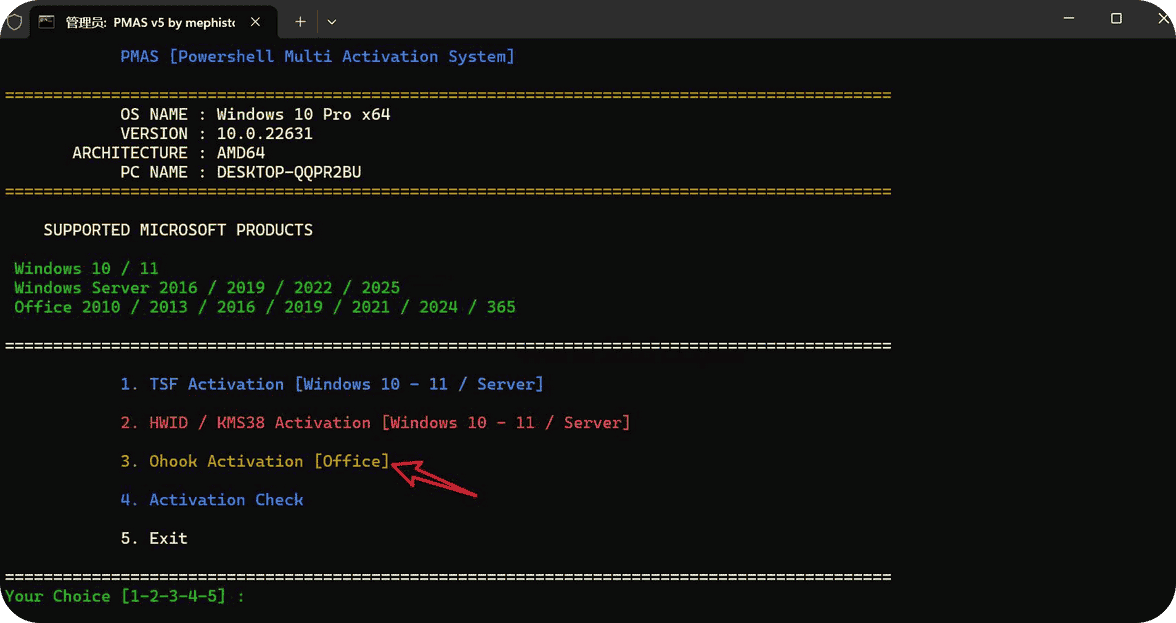Click the PC NAME DESKTOP-QQPR2BU line
Screen dimensions: 1176x623
(x=240, y=172)
